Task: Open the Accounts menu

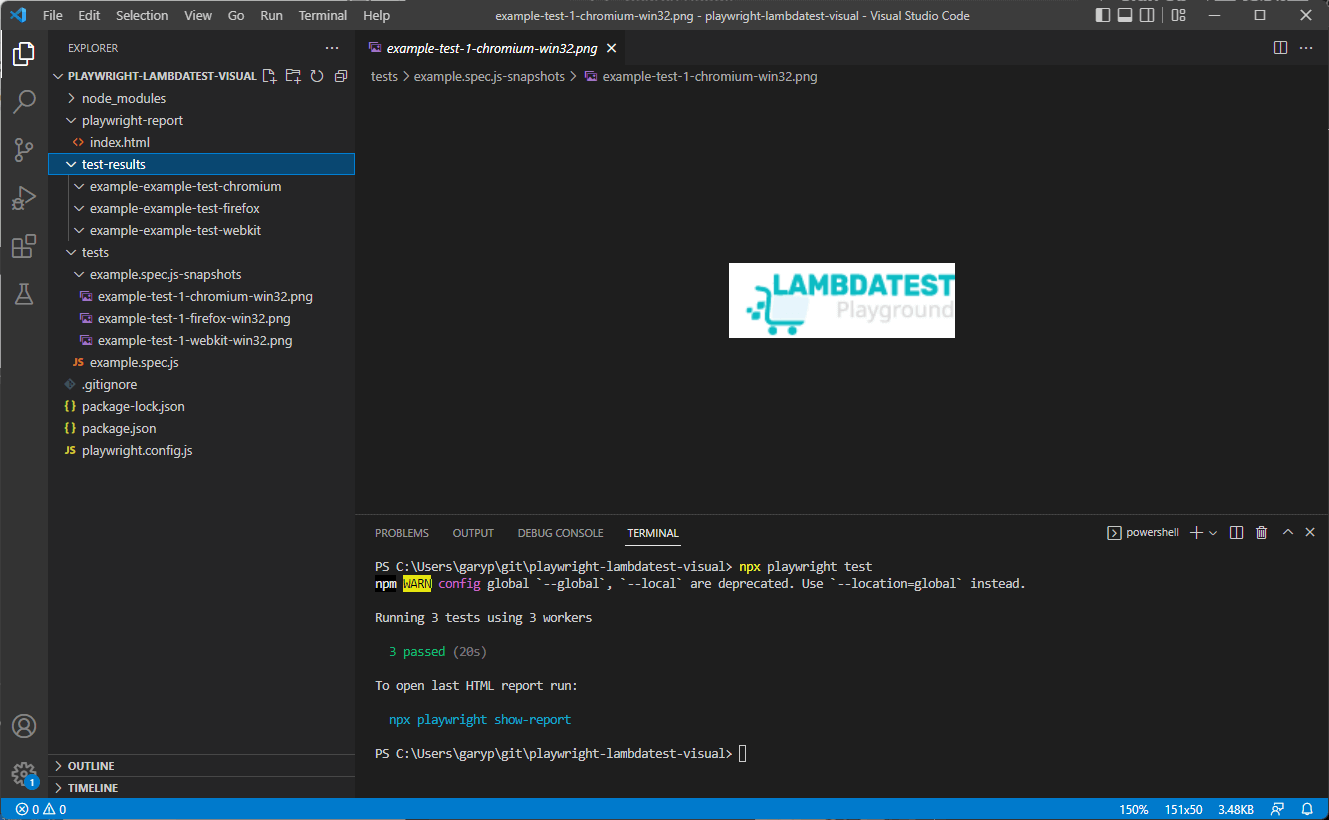Action: [24, 726]
